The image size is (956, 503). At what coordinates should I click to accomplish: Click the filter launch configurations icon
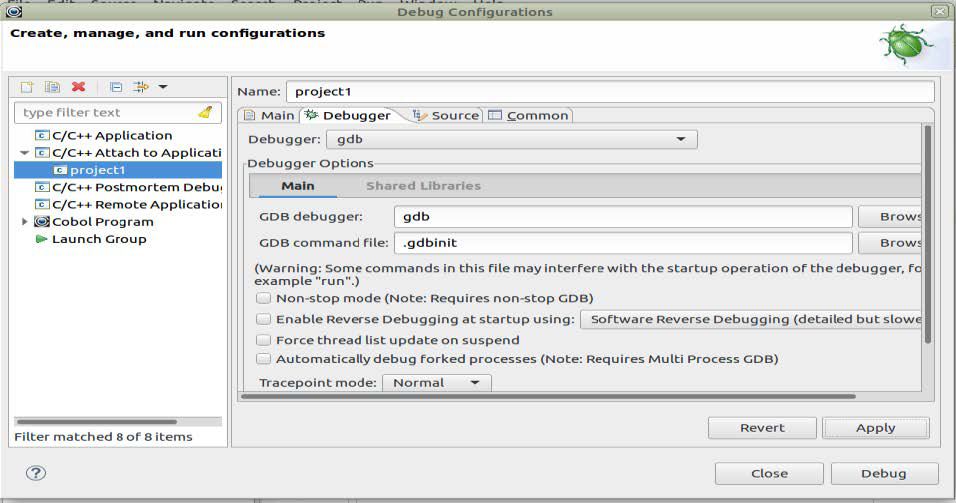click(141, 87)
